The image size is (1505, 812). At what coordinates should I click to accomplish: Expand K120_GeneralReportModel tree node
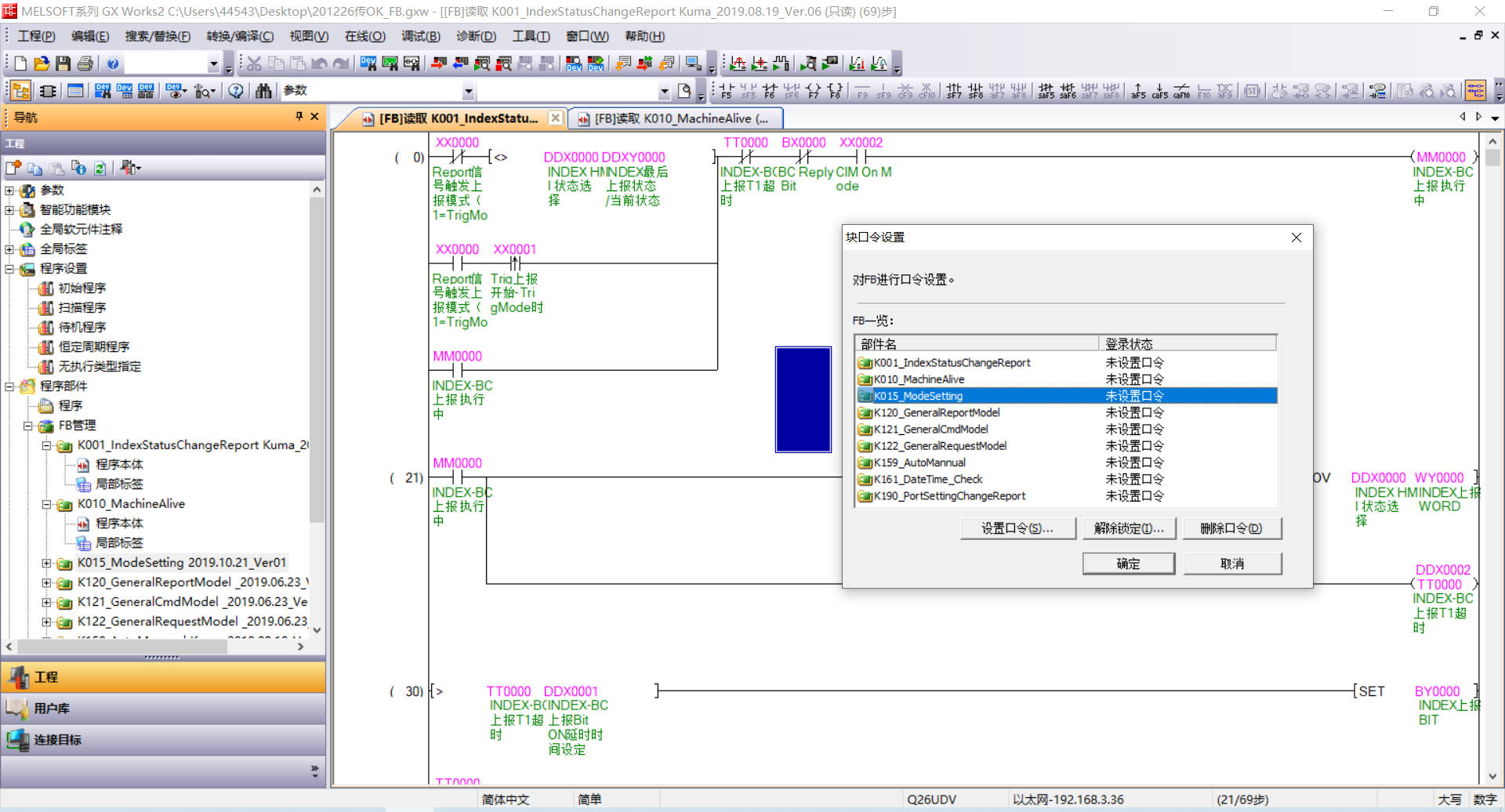[46, 582]
